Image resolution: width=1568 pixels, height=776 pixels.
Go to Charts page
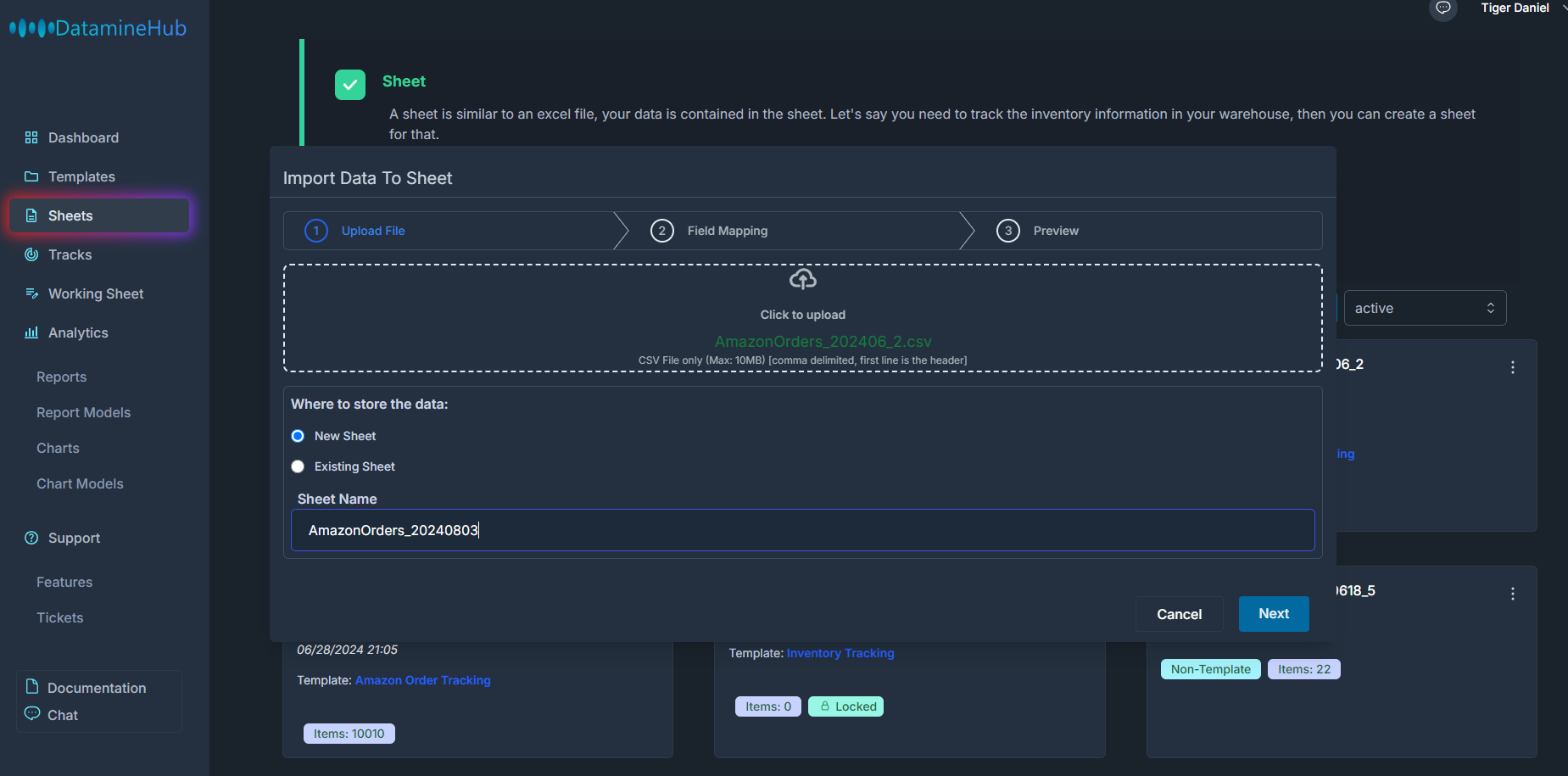tap(58, 448)
